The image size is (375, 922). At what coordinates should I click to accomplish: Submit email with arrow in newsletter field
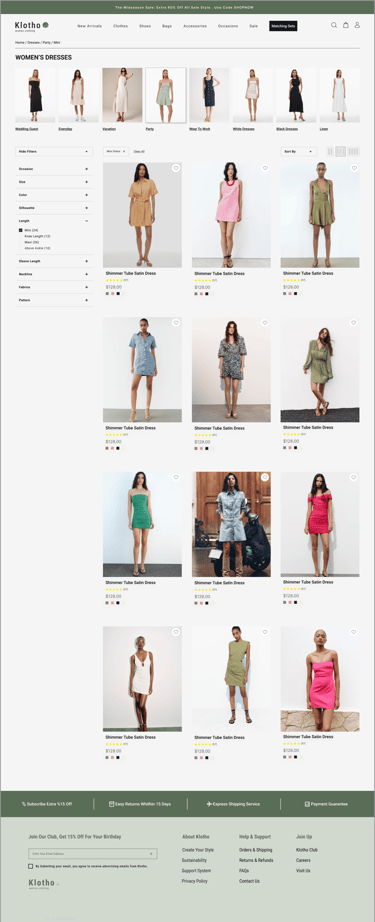(x=152, y=853)
